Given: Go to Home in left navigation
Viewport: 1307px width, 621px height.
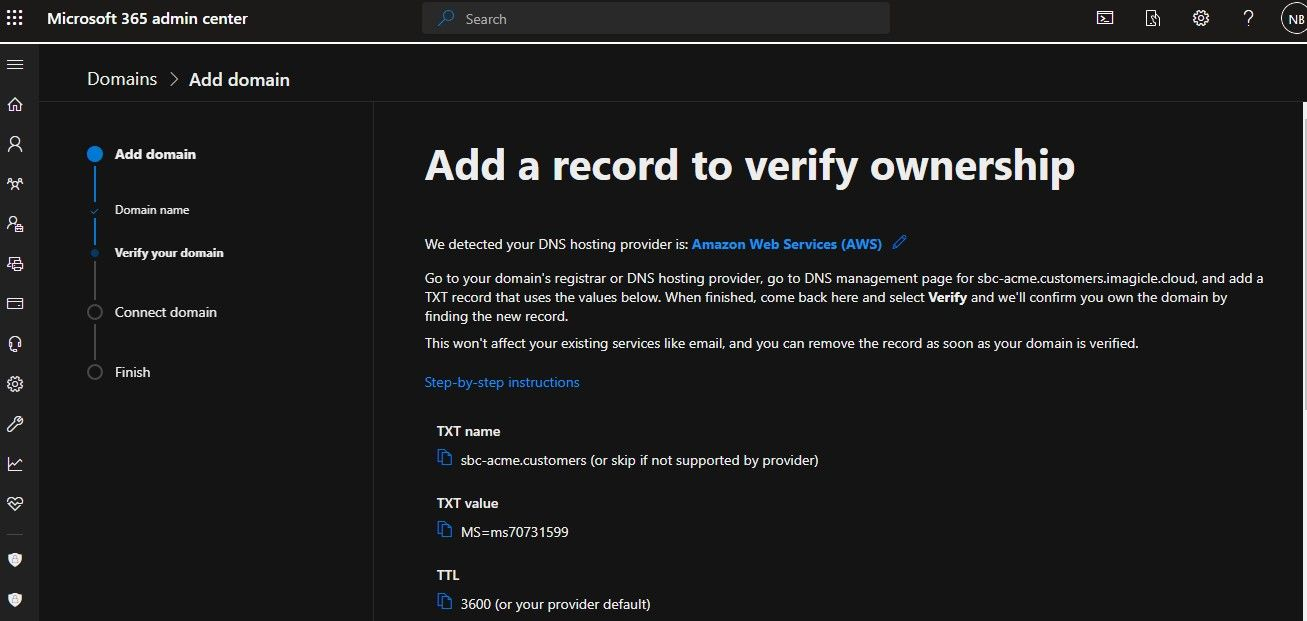Looking at the screenshot, I should coord(15,104).
